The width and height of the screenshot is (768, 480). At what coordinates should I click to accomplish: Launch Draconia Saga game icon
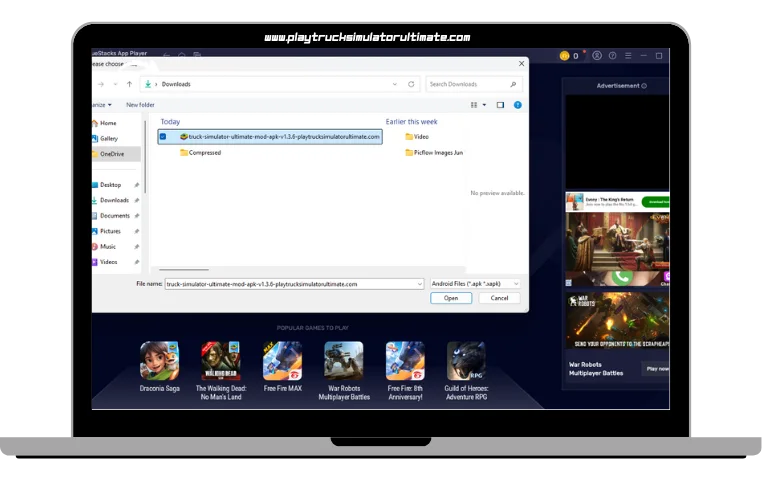point(160,360)
